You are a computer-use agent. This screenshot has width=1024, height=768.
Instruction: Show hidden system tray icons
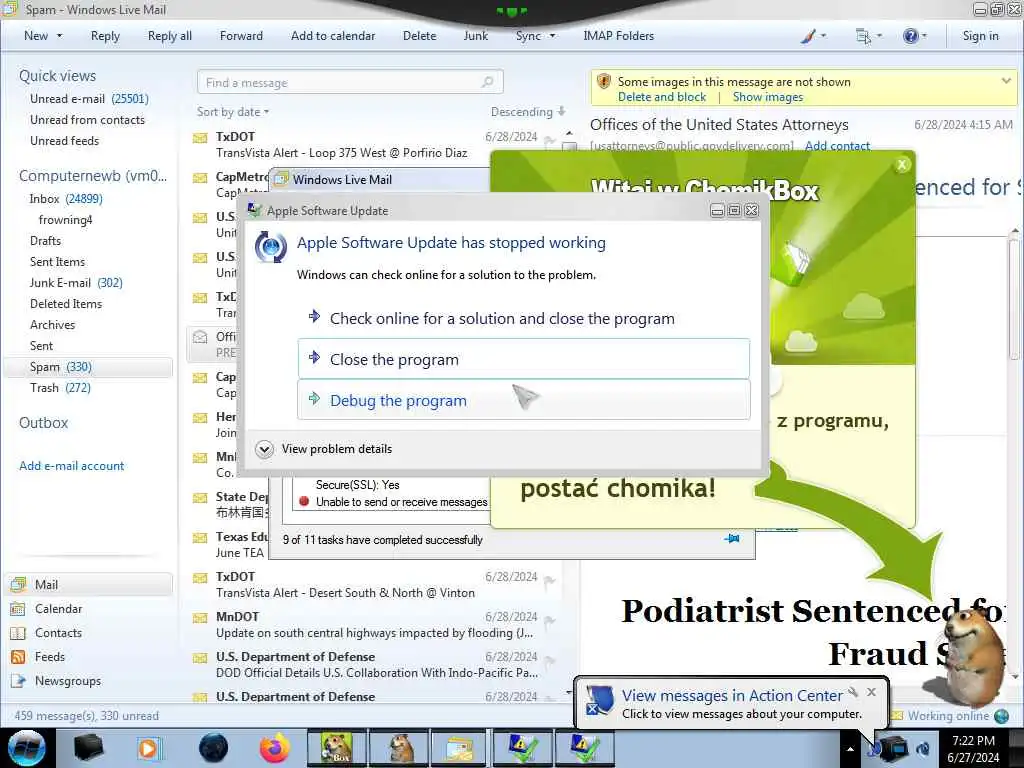[850, 749]
